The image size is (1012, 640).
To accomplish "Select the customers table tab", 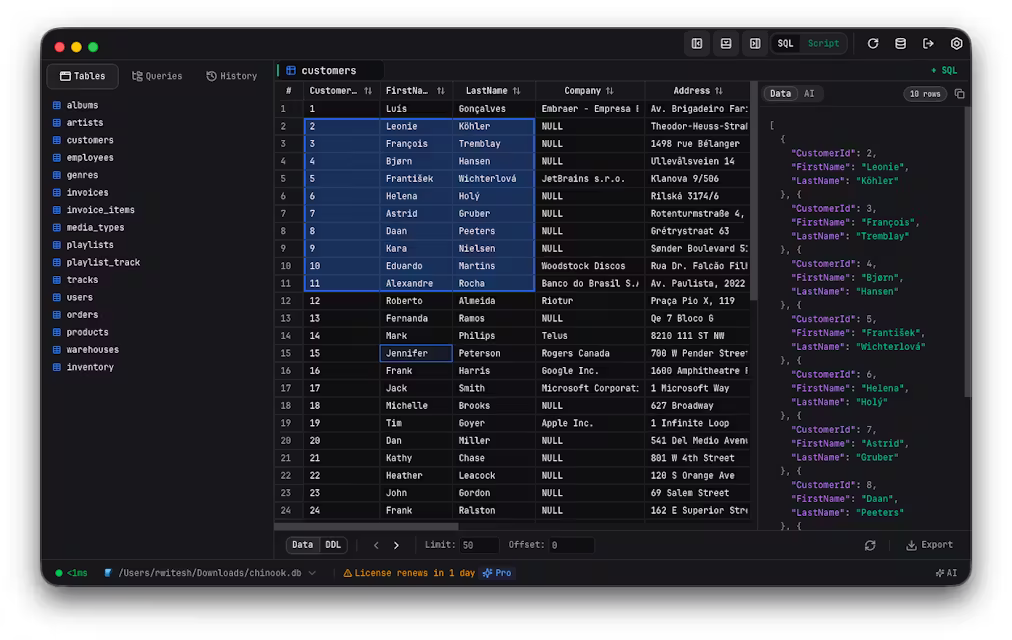I will click(x=329, y=70).
